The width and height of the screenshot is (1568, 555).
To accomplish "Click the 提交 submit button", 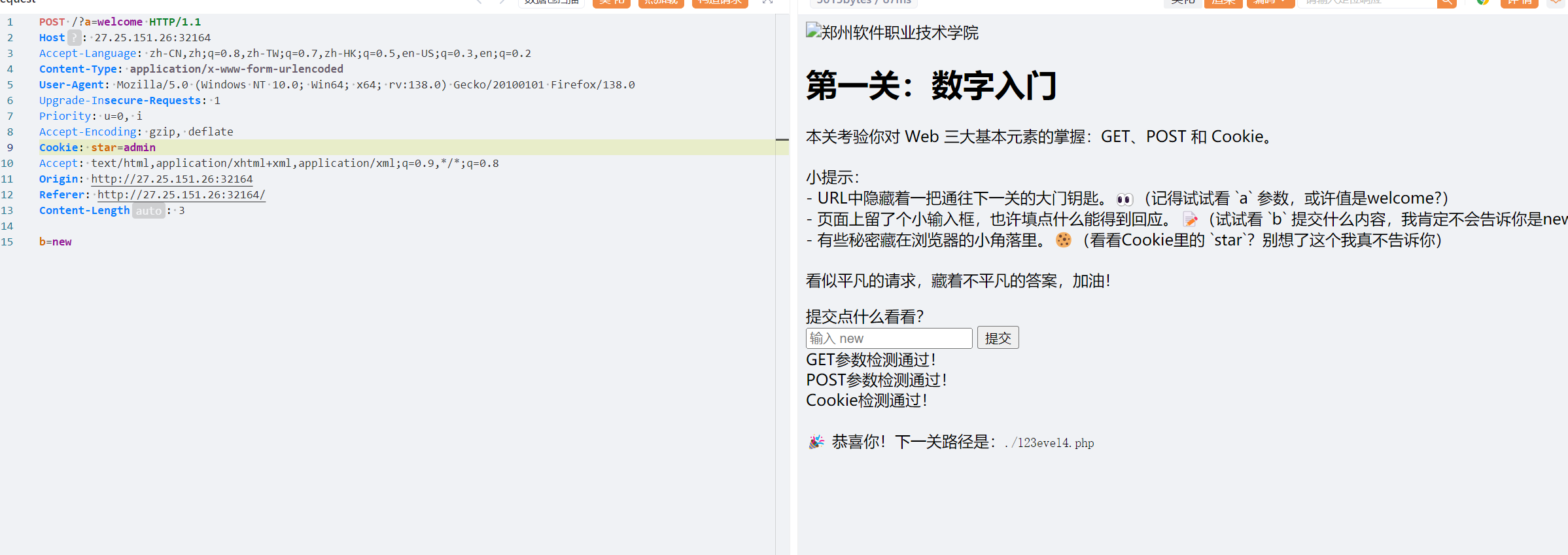I will [x=998, y=338].
